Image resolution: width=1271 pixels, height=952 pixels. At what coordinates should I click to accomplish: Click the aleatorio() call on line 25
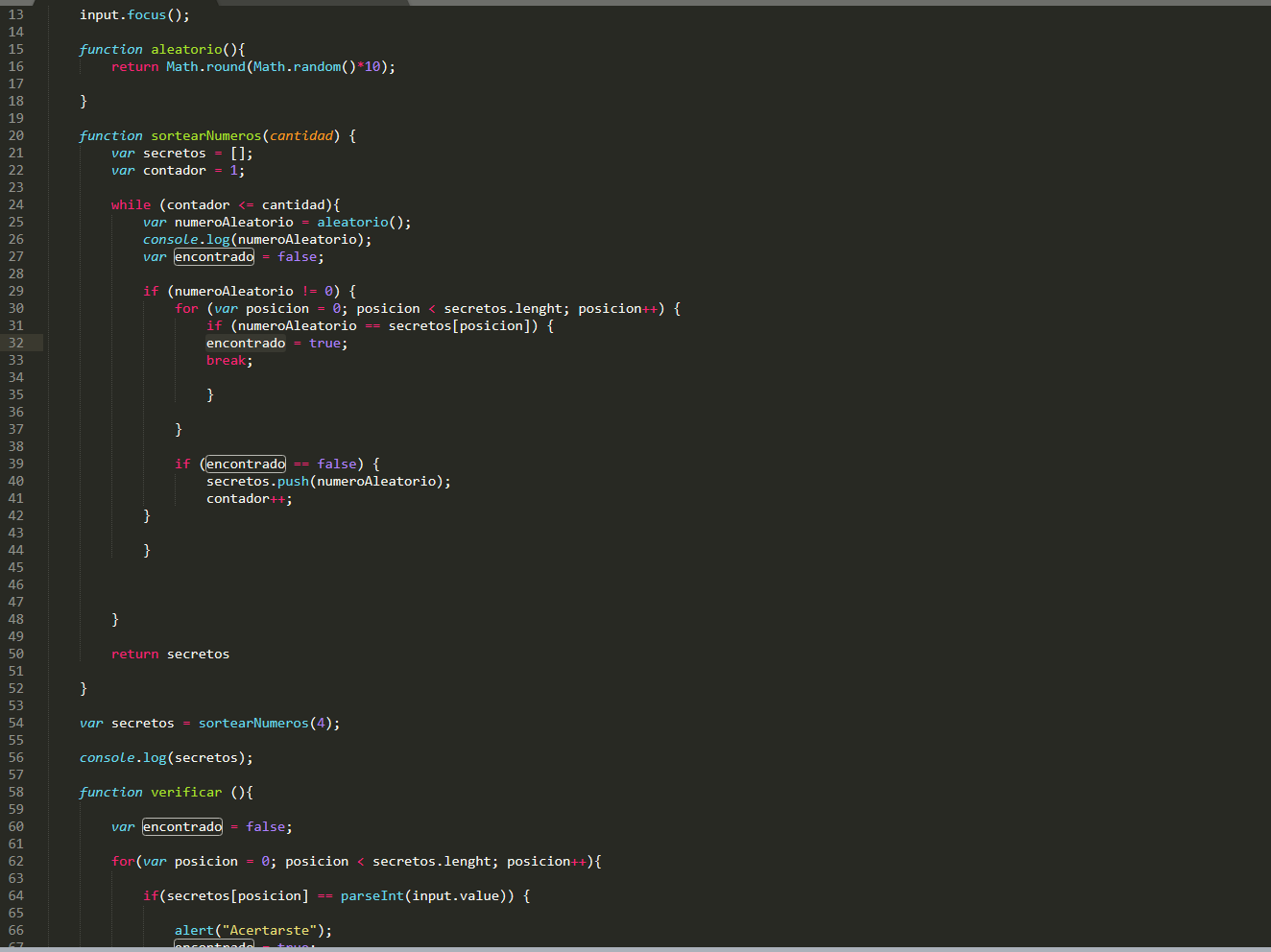[360, 222]
